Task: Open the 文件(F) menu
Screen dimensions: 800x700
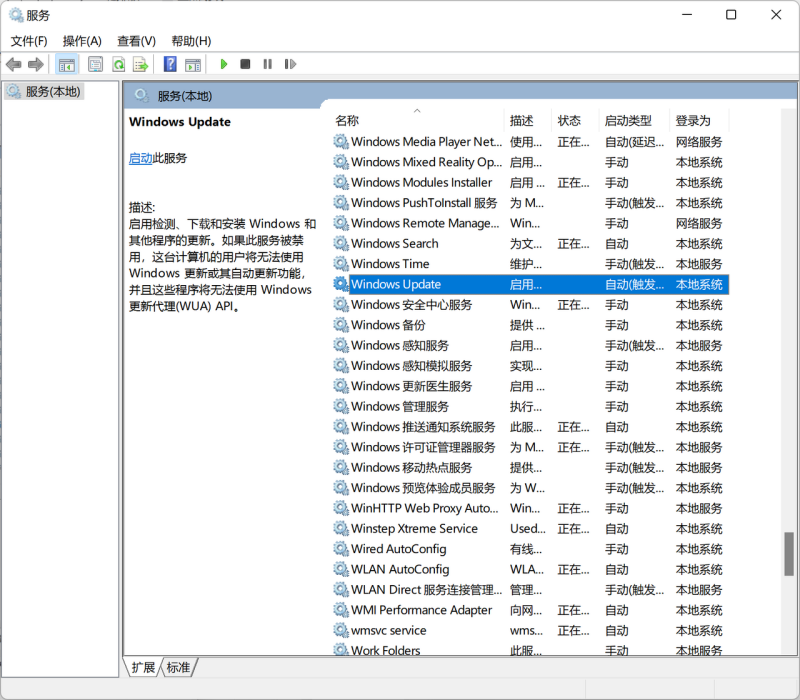Action: pyautogui.click(x=29, y=41)
